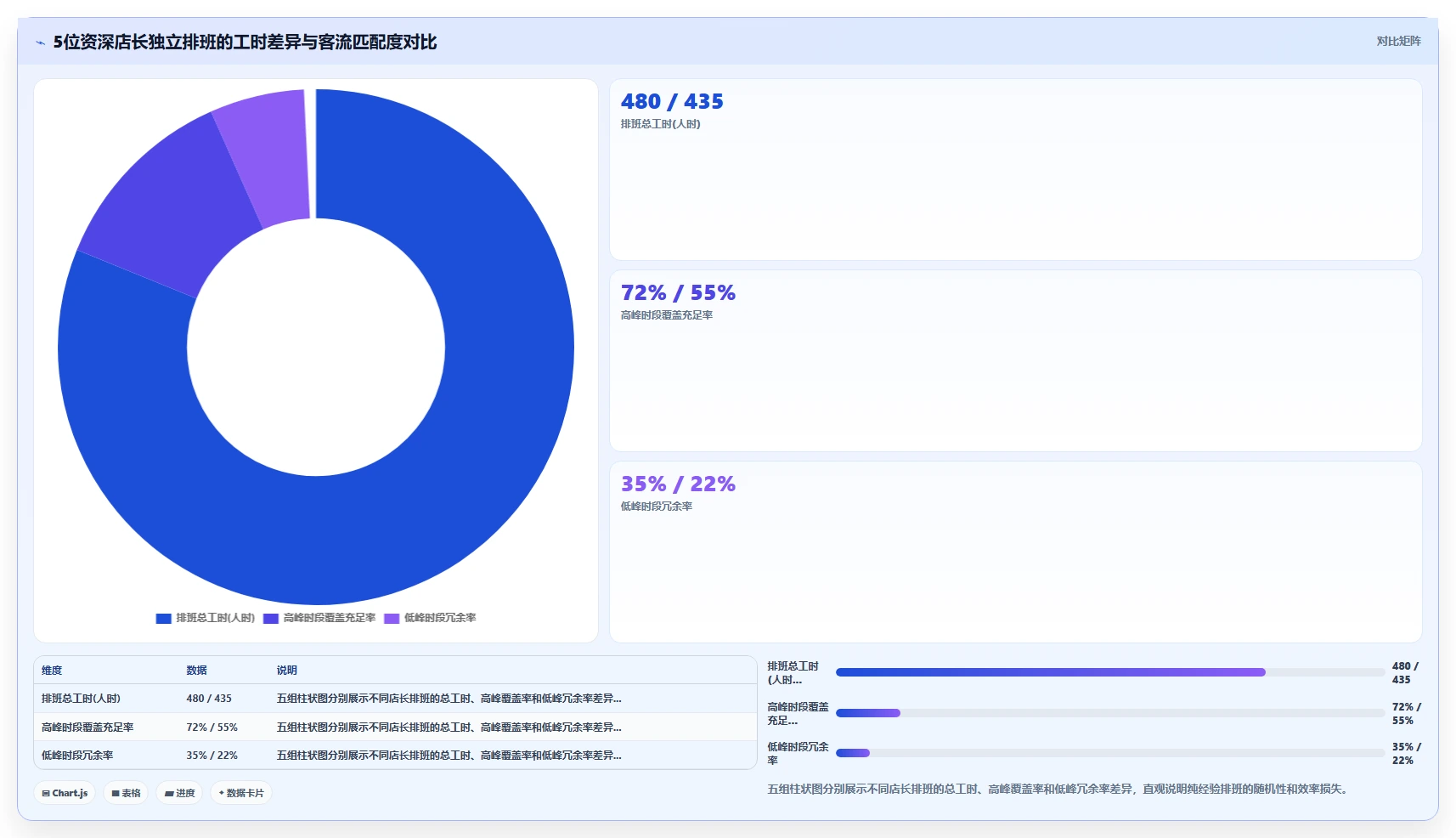Click the Chart.js tag chip
Image resolution: width=1456 pixels, height=838 pixels.
point(65,793)
